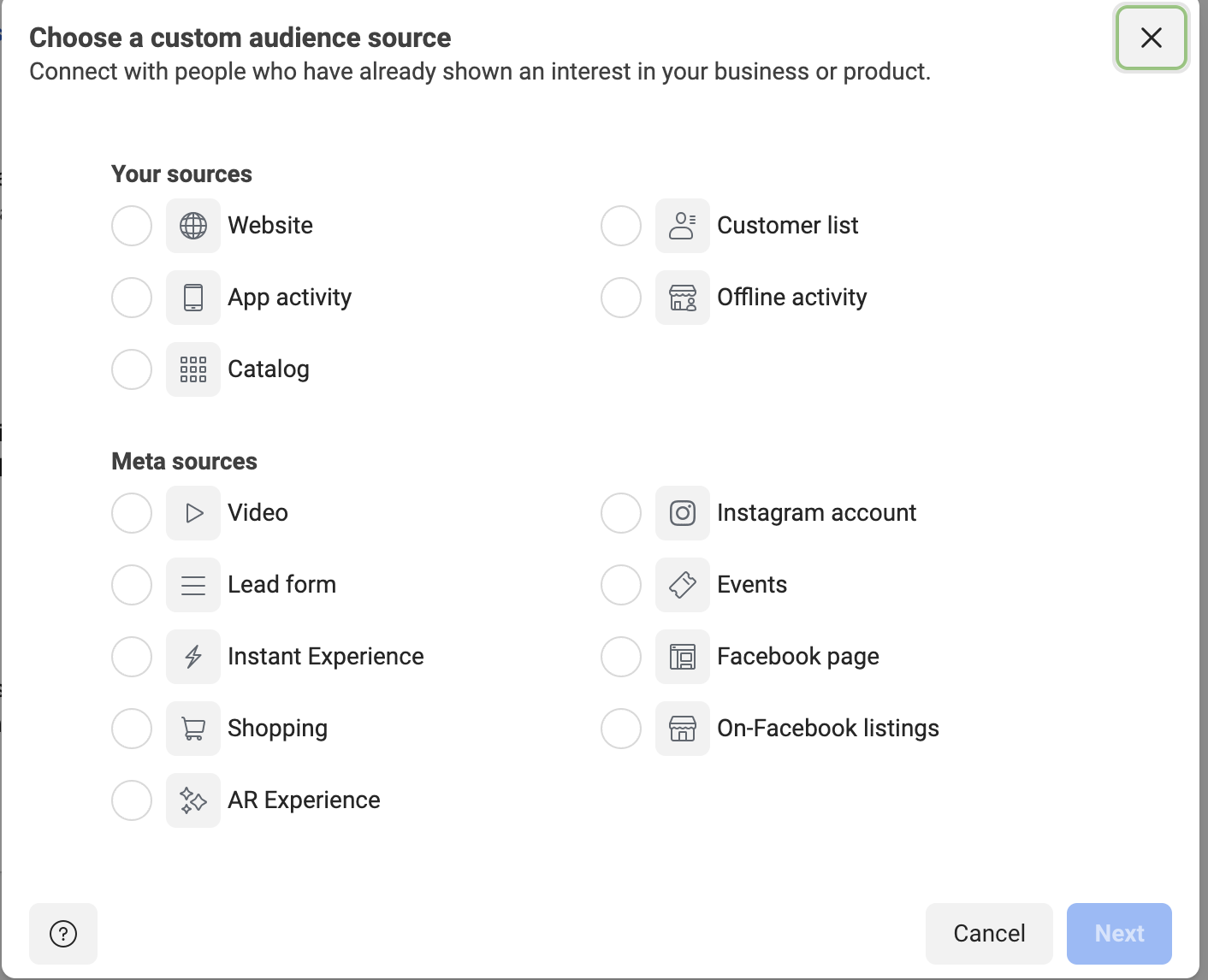The height and width of the screenshot is (980, 1208).
Task: Click the Website globe icon
Action: click(192, 226)
